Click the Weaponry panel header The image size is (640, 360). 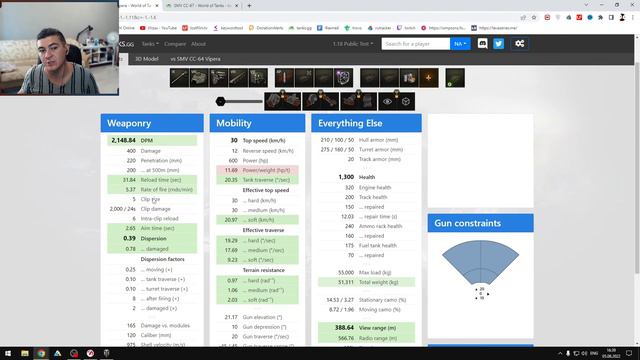pos(152,123)
